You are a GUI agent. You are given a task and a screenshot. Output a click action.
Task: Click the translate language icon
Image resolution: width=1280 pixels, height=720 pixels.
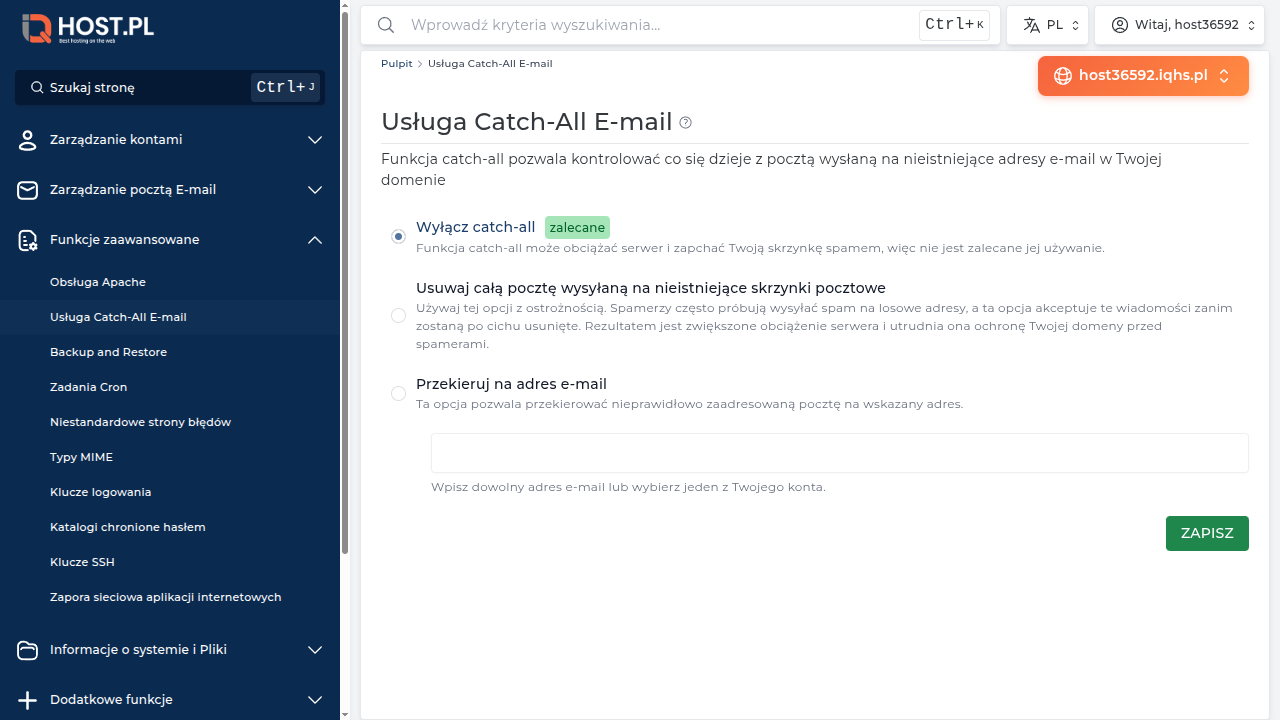1031,25
